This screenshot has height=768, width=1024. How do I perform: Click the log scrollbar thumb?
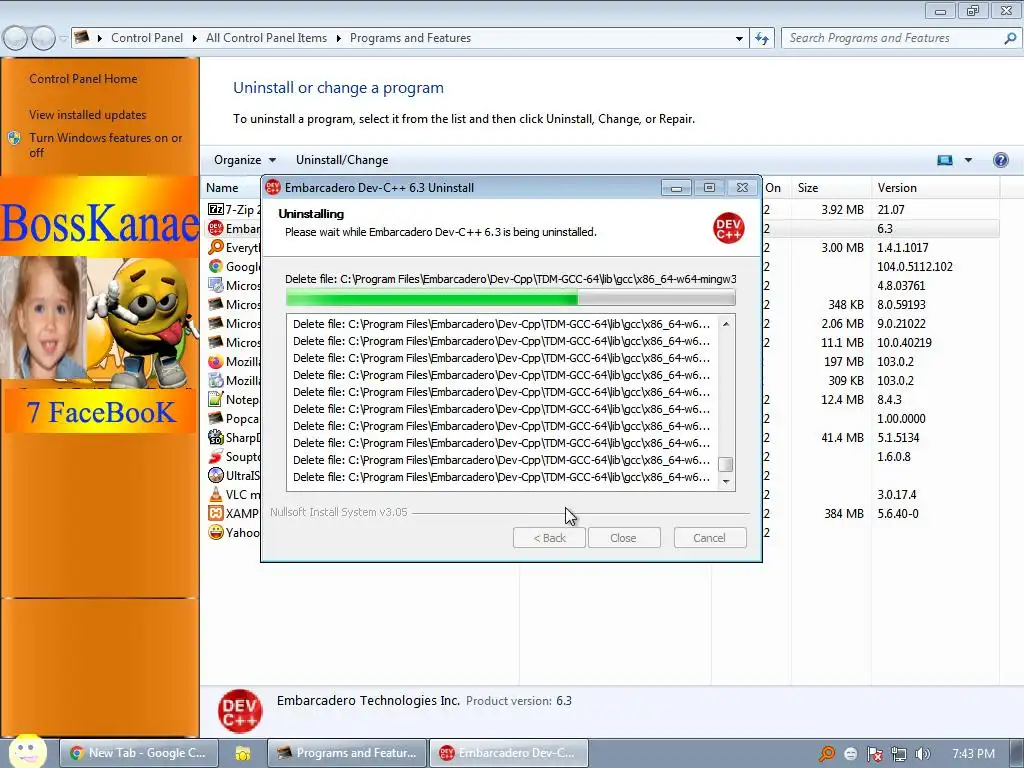coord(725,464)
